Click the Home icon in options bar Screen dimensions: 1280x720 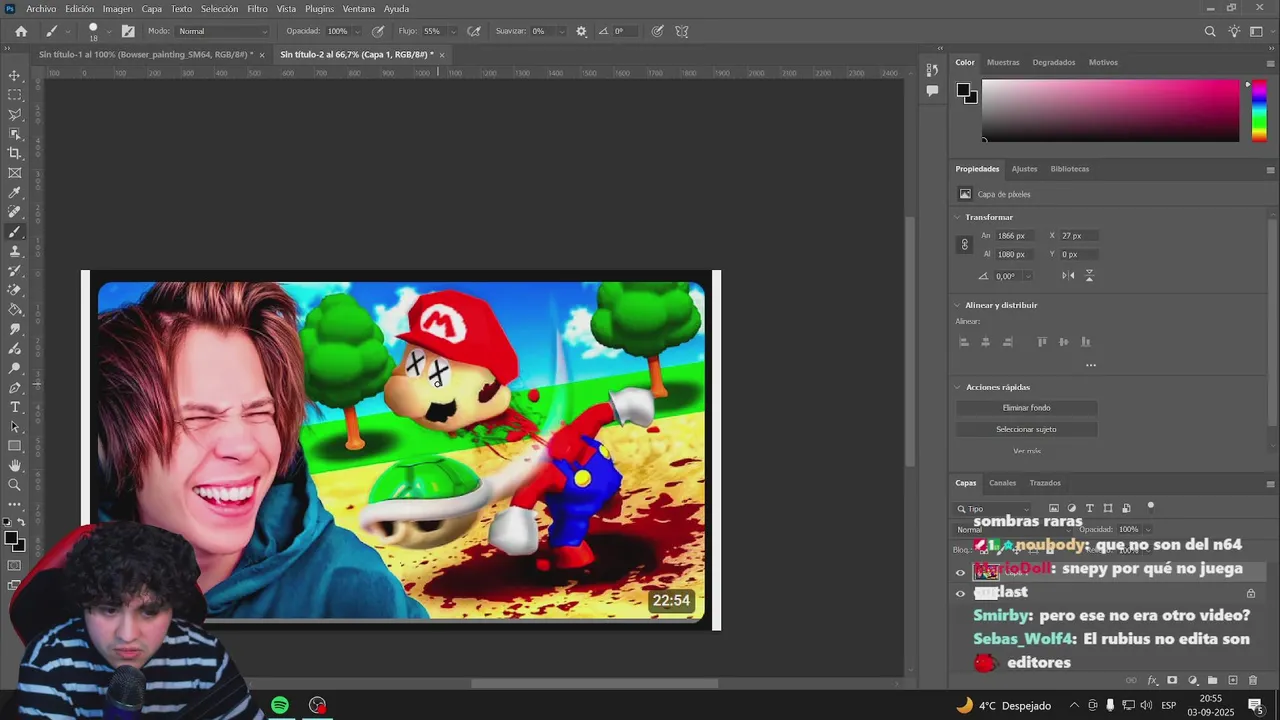tap(21, 31)
